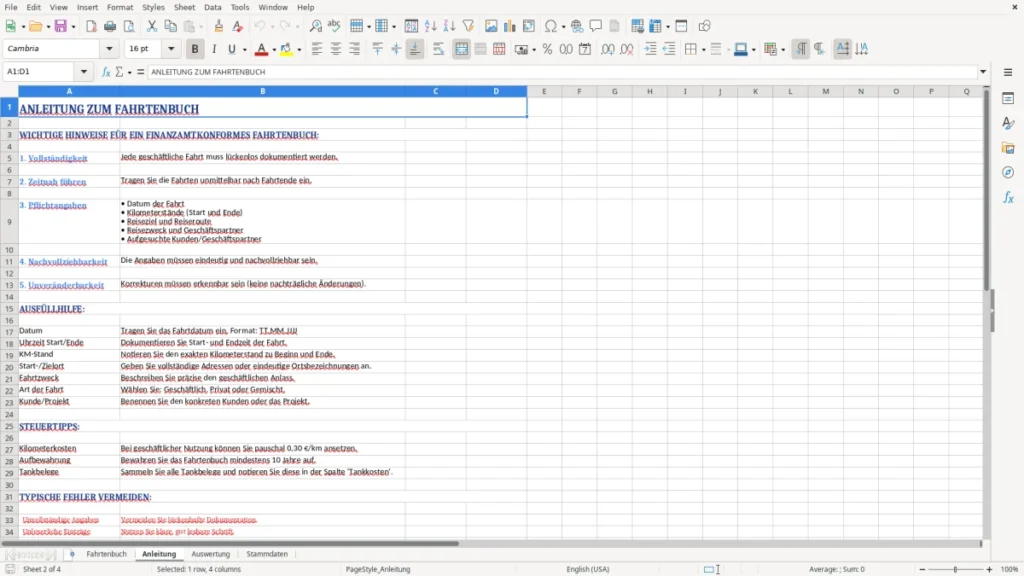Toggle Align Bottom button
Image resolution: width=1024 pixels, height=576 pixels.
[x=415, y=49]
